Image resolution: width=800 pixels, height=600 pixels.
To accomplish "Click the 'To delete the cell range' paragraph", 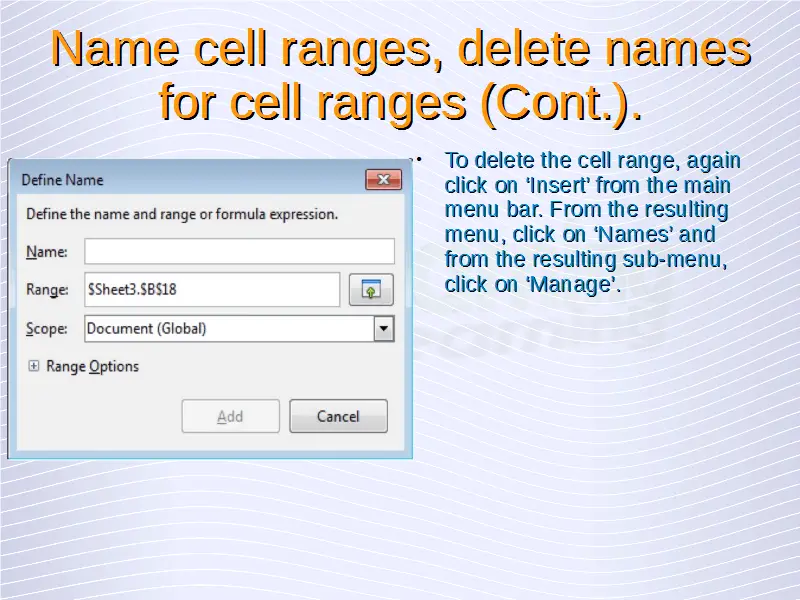I will pyautogui.click(x=590, y=222).
